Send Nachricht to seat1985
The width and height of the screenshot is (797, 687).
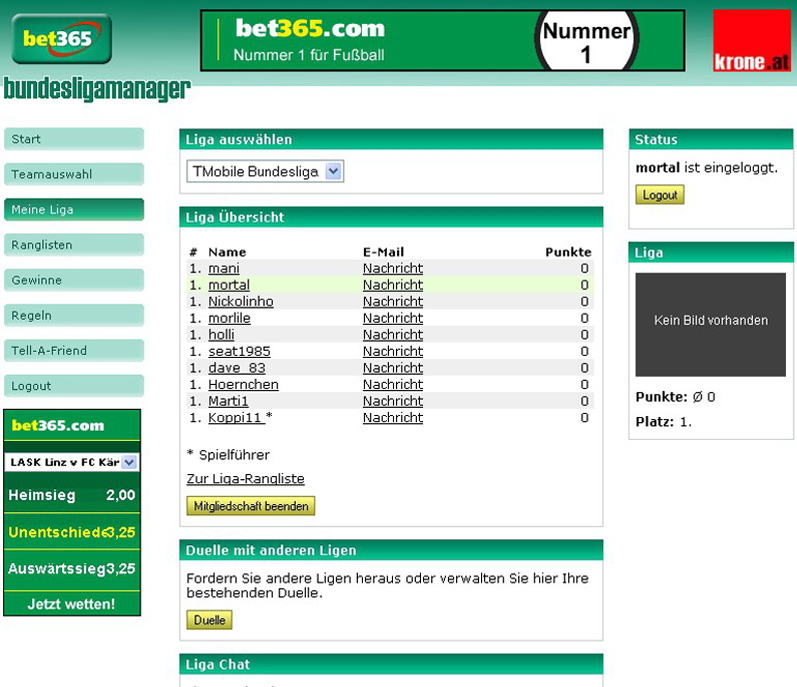coord(393,352)
